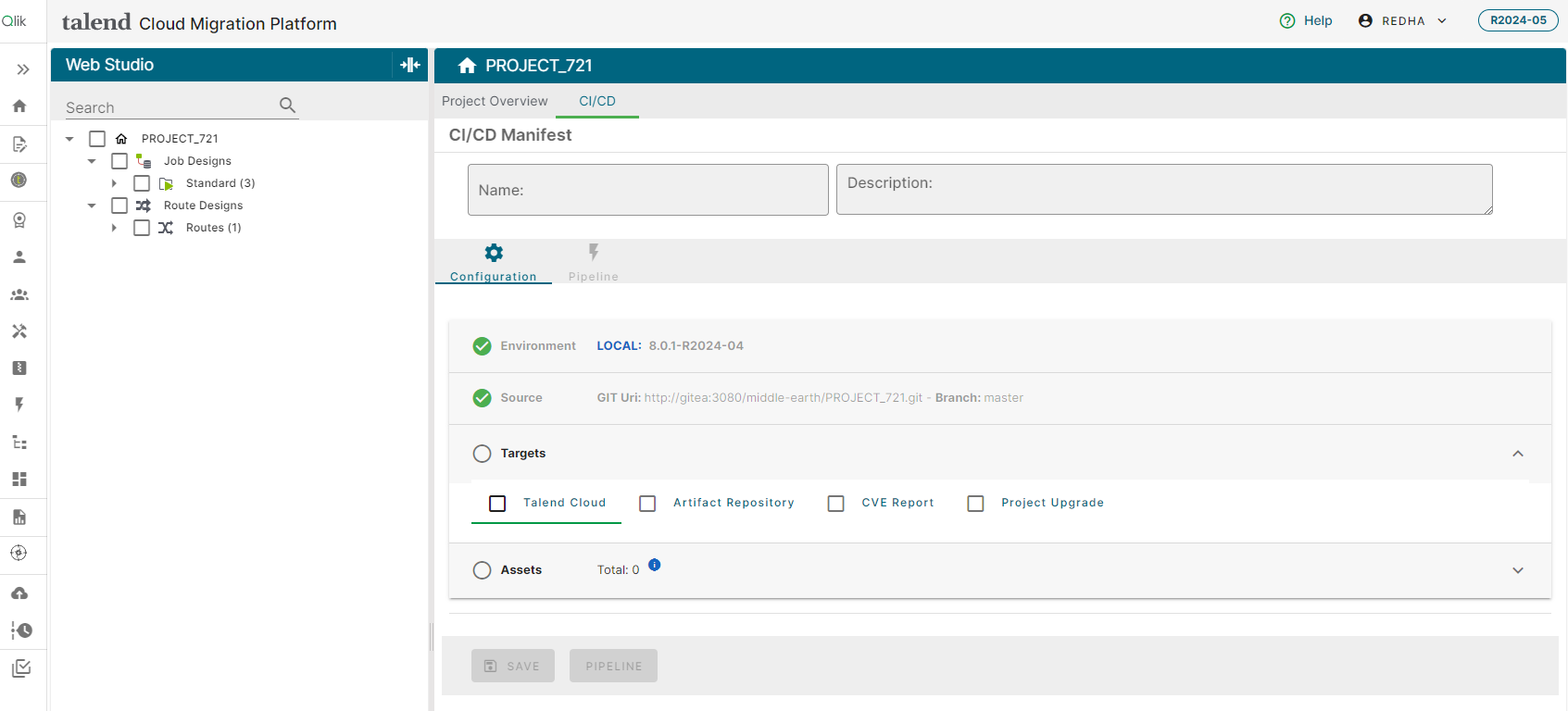Expand the Standard (3) node arrow
The image size is (1568, 711).
tap(114, 183)
